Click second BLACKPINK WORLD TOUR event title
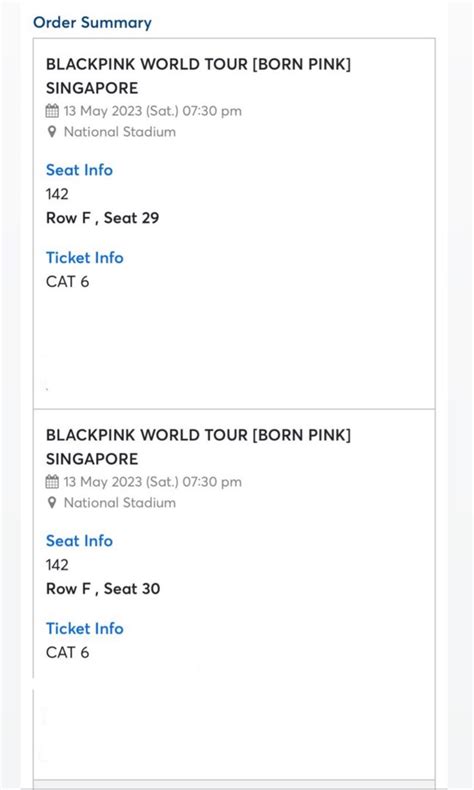The height and width of the screenshot is (790, 474). click(x=198, y=447)
